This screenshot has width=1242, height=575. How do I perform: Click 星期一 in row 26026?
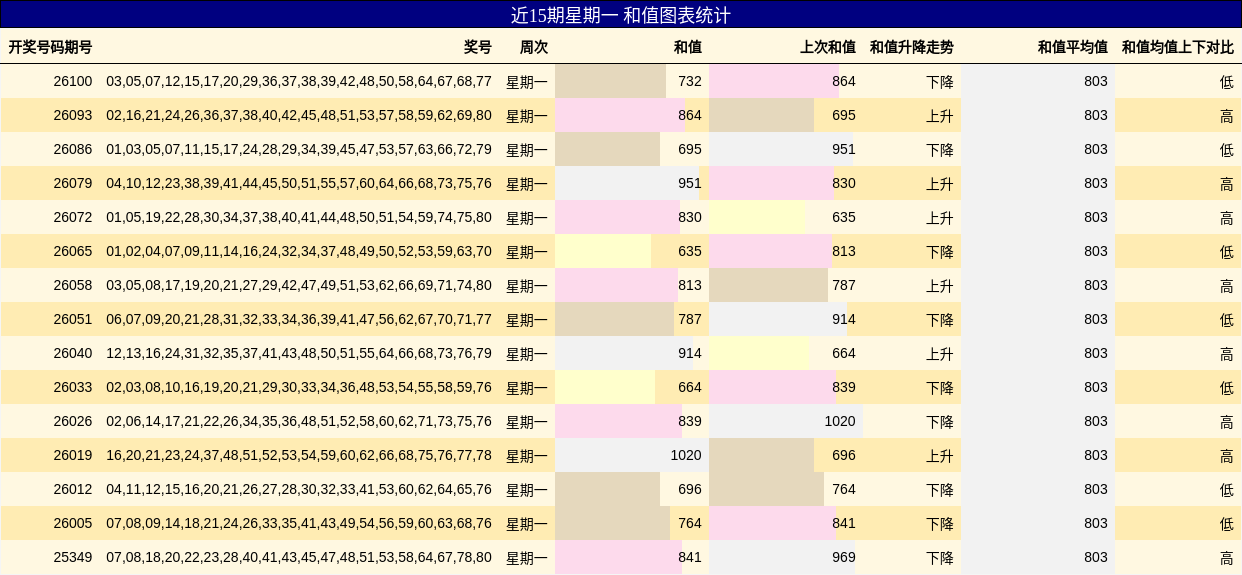pyautogui.click(x=527, y=422)
